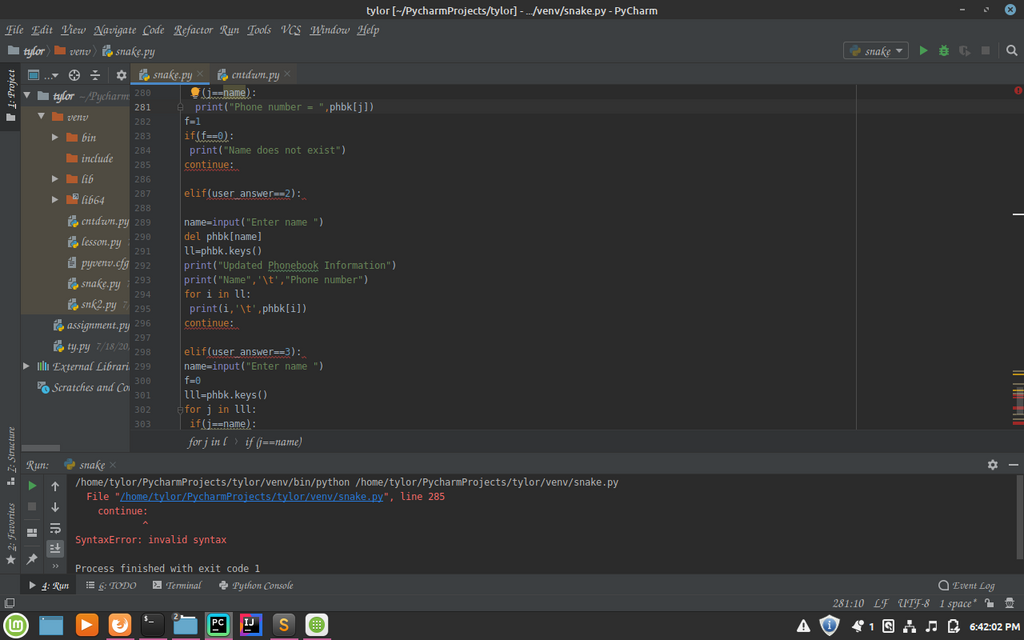Click the red error indicator above editor scrollbar

click(x=1017, y=91)
